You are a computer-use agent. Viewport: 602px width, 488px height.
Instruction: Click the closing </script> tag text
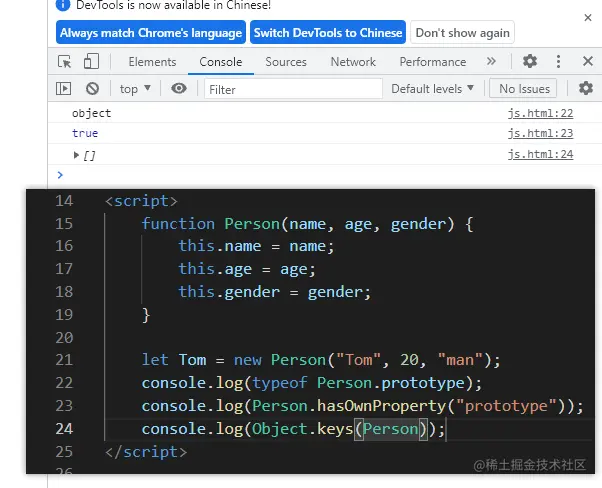click(146, 452)
